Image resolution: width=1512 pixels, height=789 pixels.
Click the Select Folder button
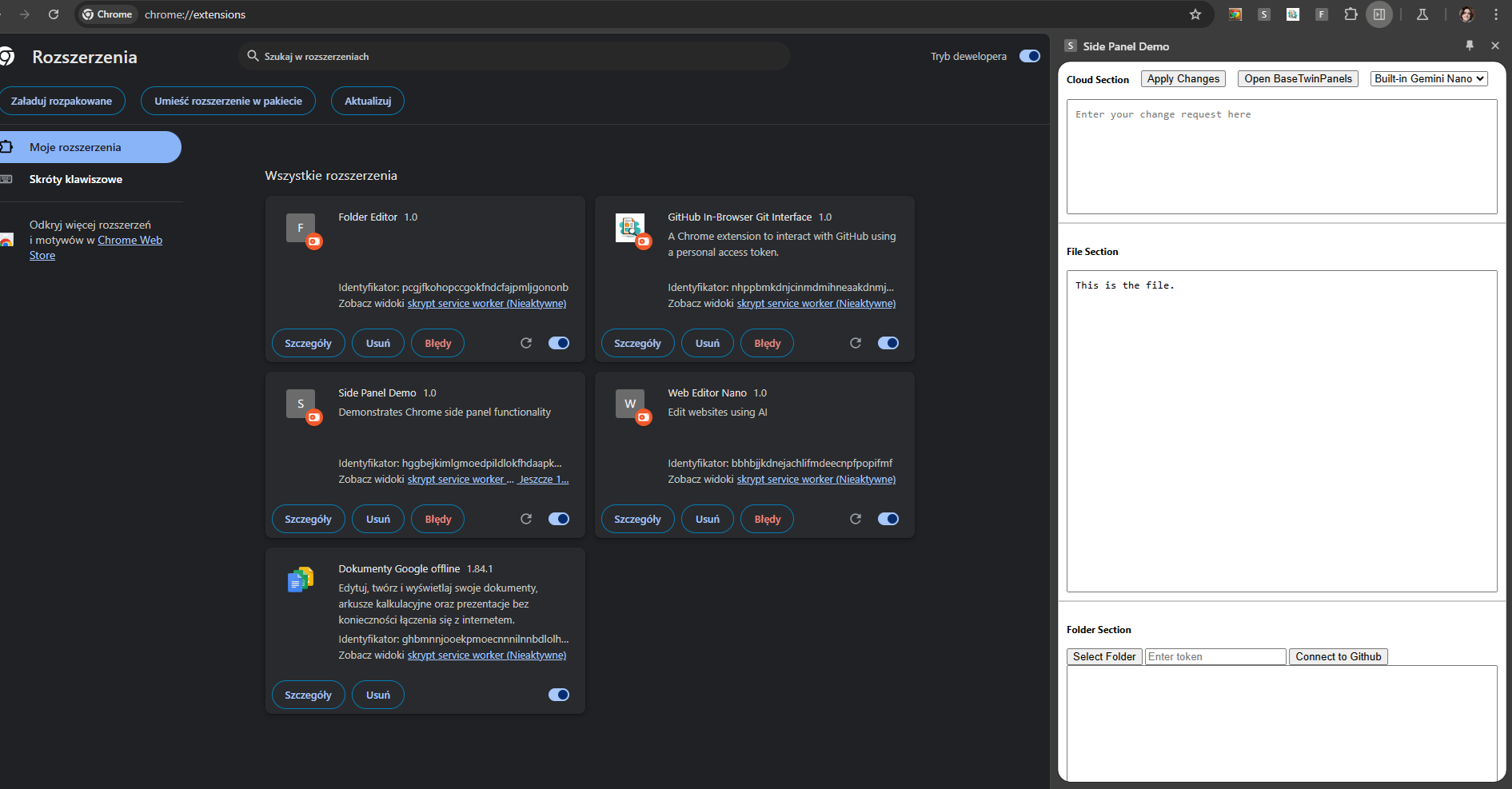click(1104, 656)
